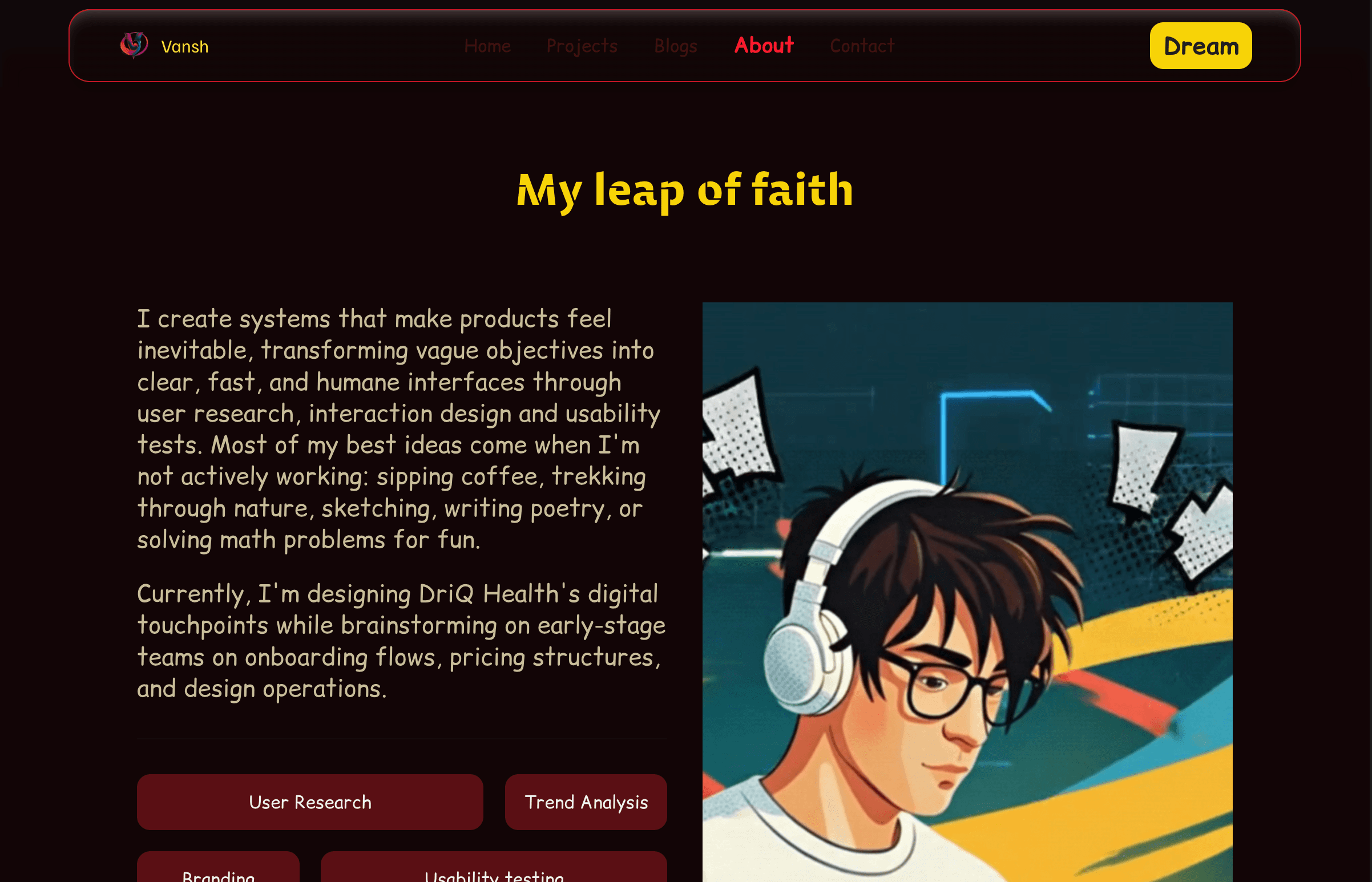Choose the Branding skill tag
The height and width of the screenshot is (882, 1372).
pos(217,867)
